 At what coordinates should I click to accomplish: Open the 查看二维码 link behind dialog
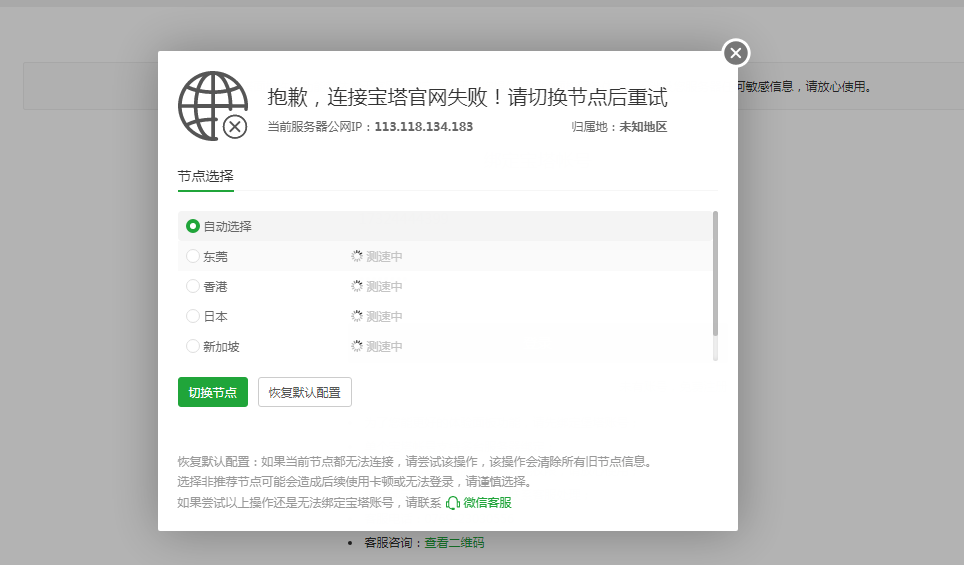tap(454, 543)
